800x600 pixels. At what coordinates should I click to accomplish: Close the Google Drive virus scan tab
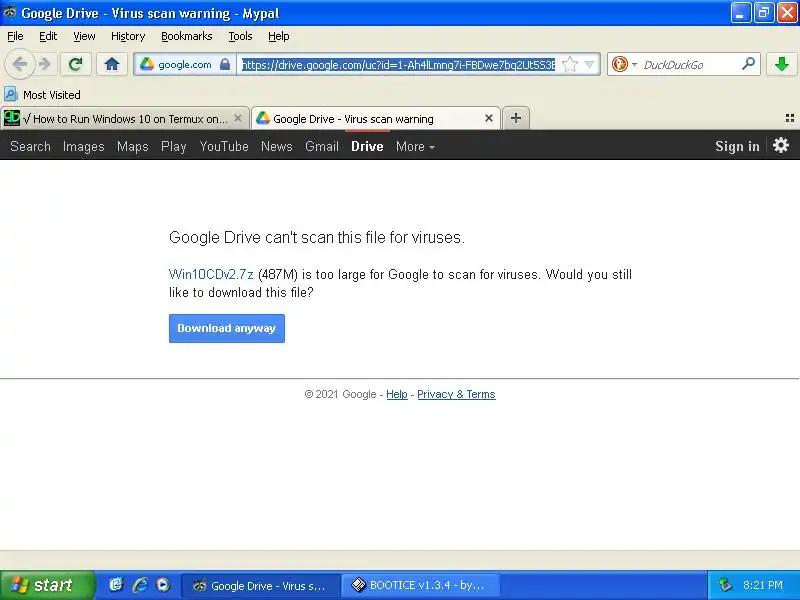point(489,118)
